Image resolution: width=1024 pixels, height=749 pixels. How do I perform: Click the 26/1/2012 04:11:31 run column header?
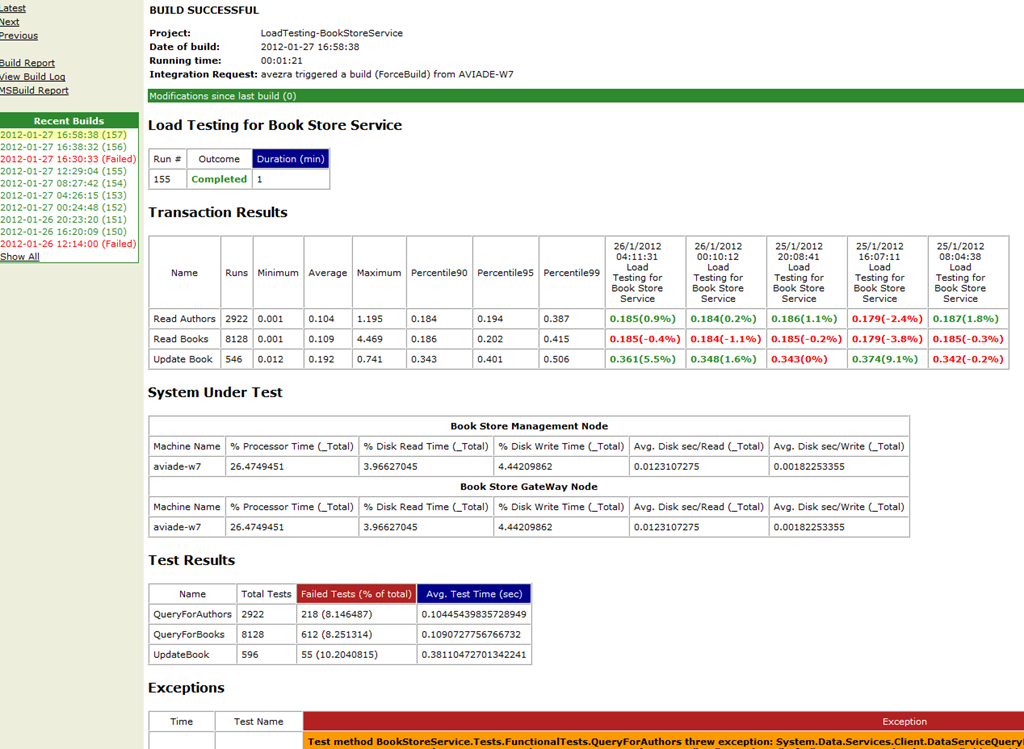pos(645,273)
